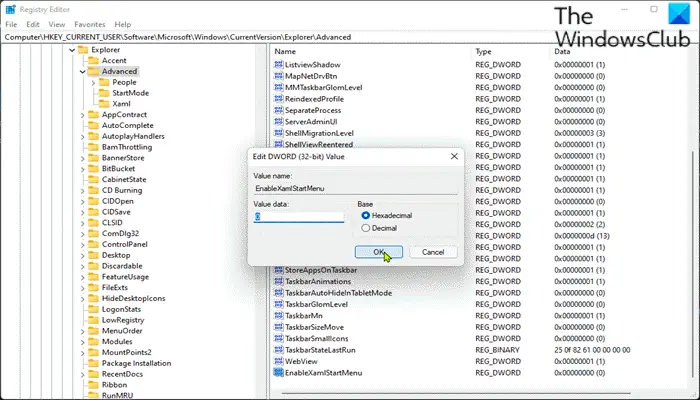Click the ShellViewReentered value name
Viewport: 700px width, 400px height.
[x=319, y=144]
